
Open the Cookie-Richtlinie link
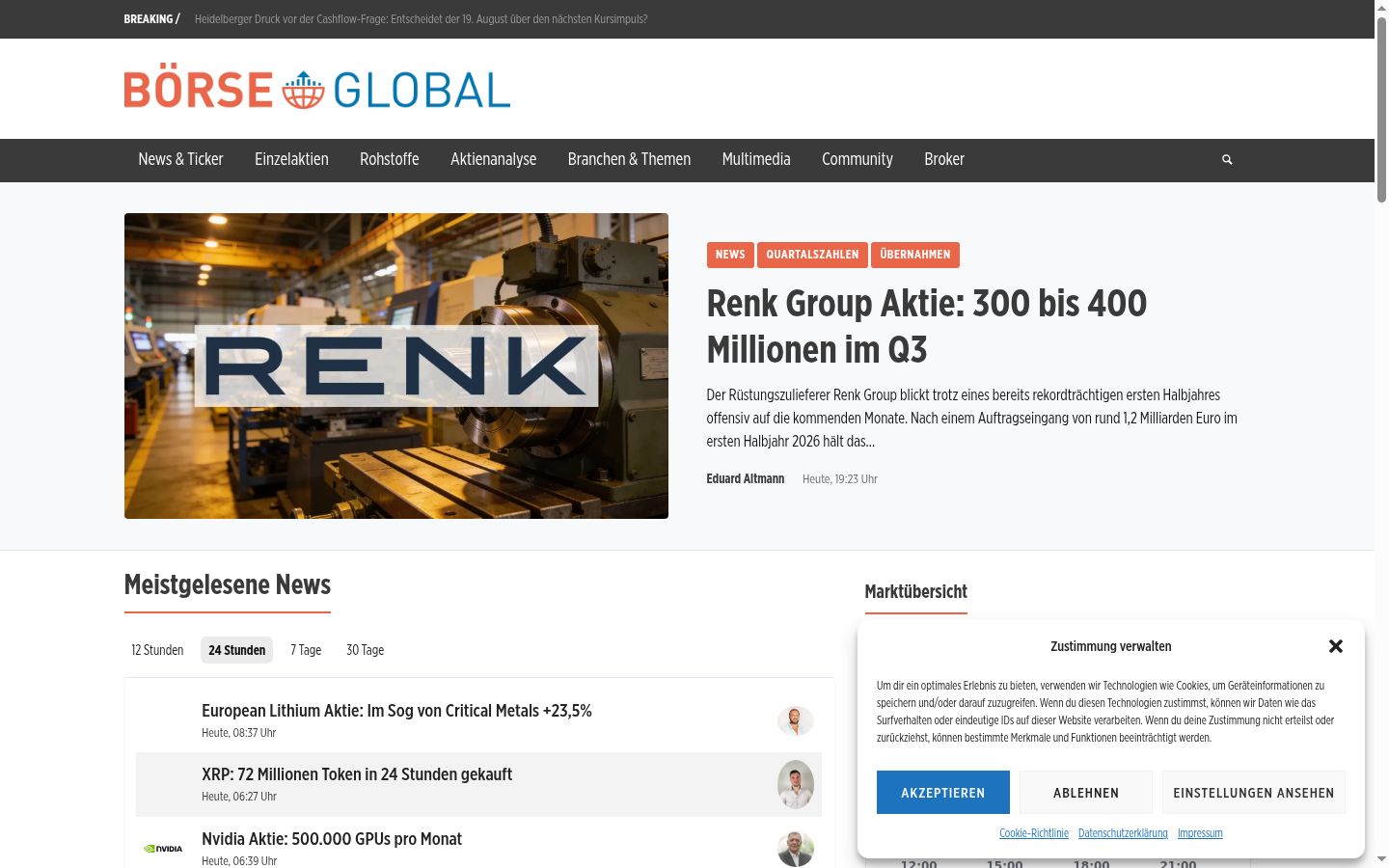[x=1034, y=833]
